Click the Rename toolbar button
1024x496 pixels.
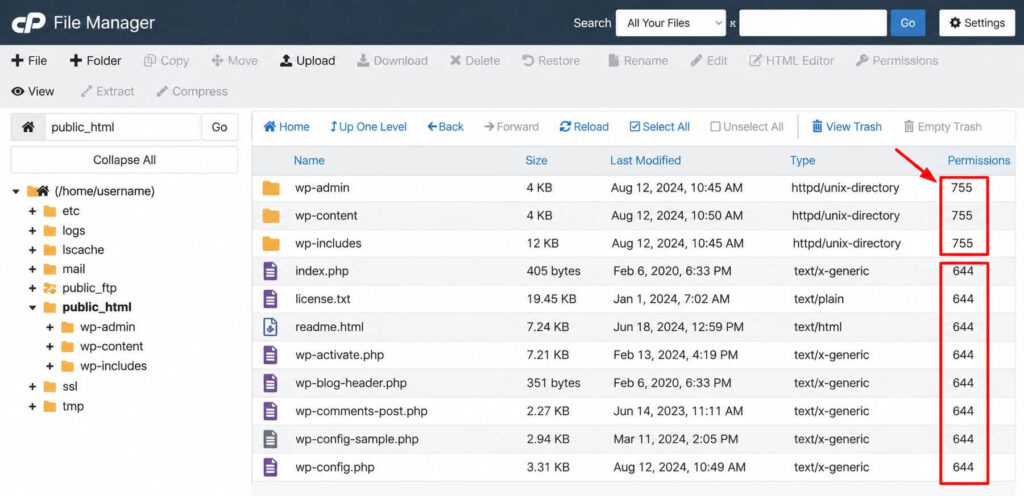tap(638, 61)
